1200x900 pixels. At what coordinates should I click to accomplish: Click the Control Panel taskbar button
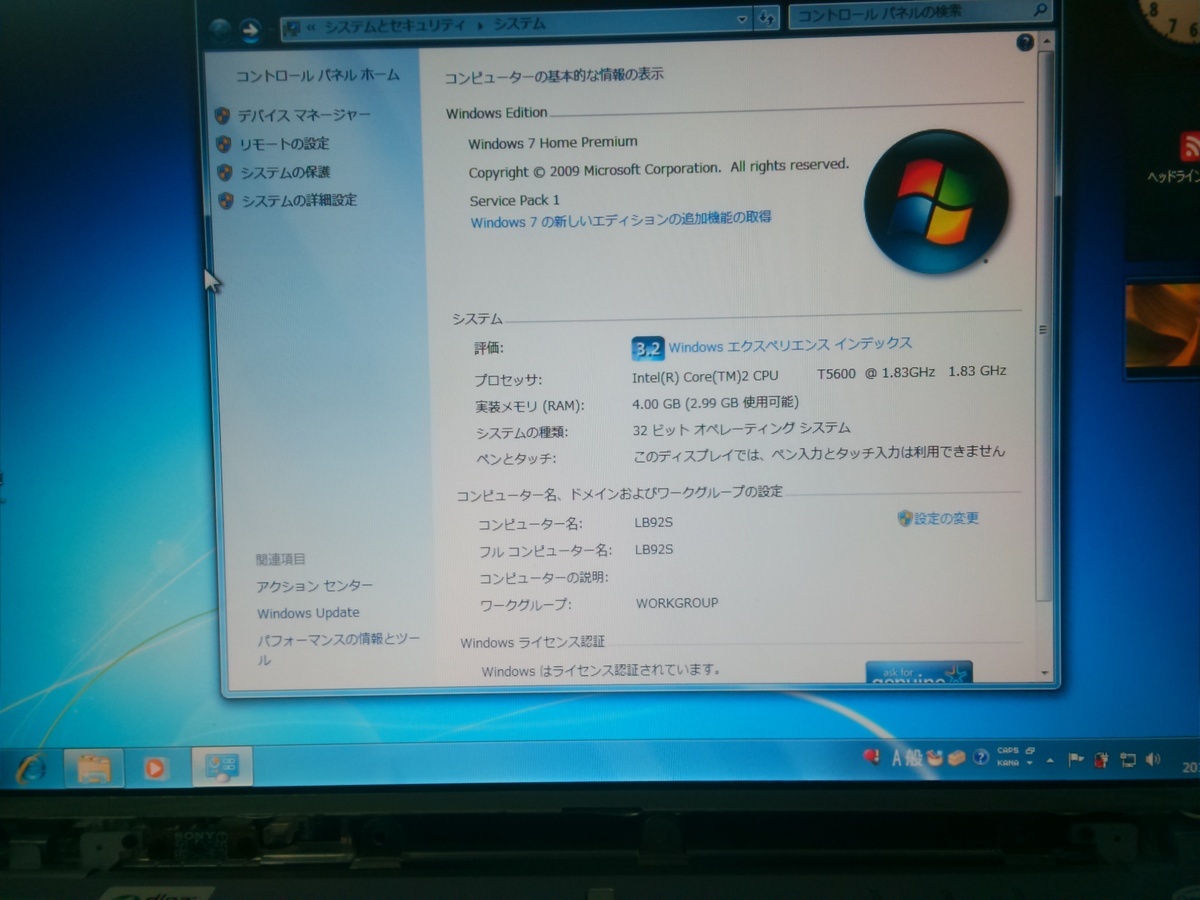(x=221, y=767)
